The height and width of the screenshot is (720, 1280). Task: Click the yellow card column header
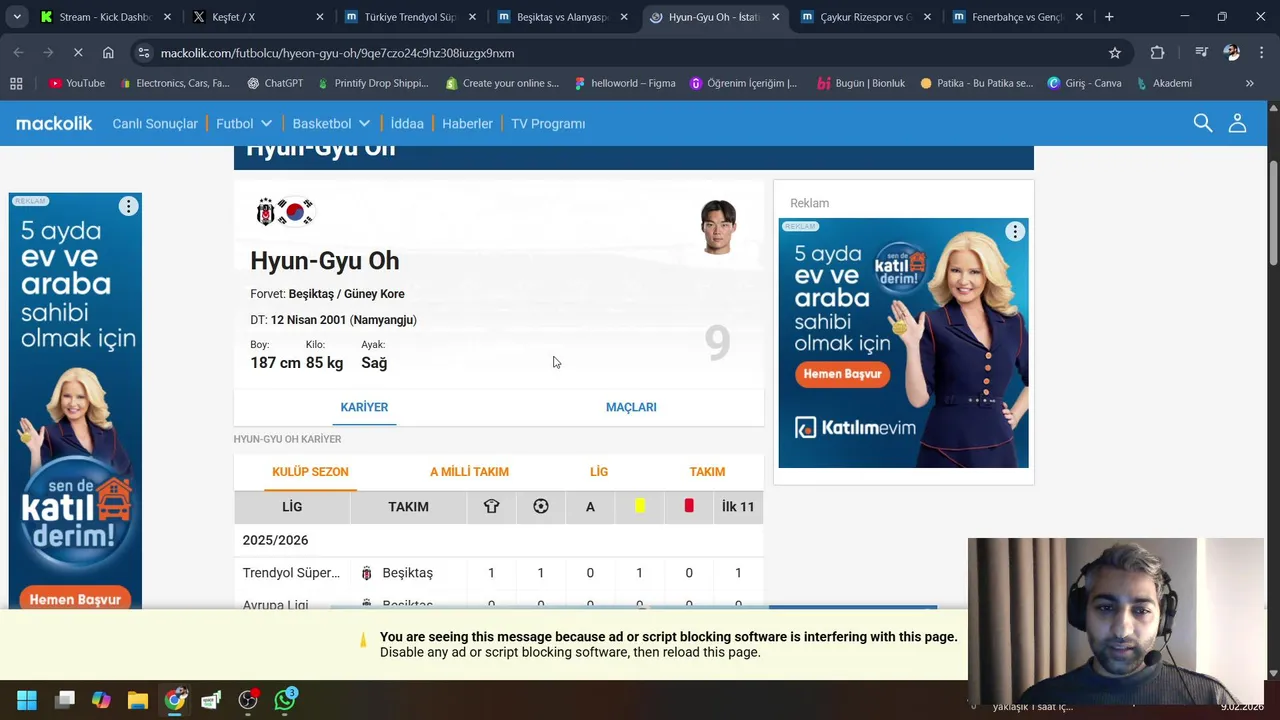coord(640,507)
